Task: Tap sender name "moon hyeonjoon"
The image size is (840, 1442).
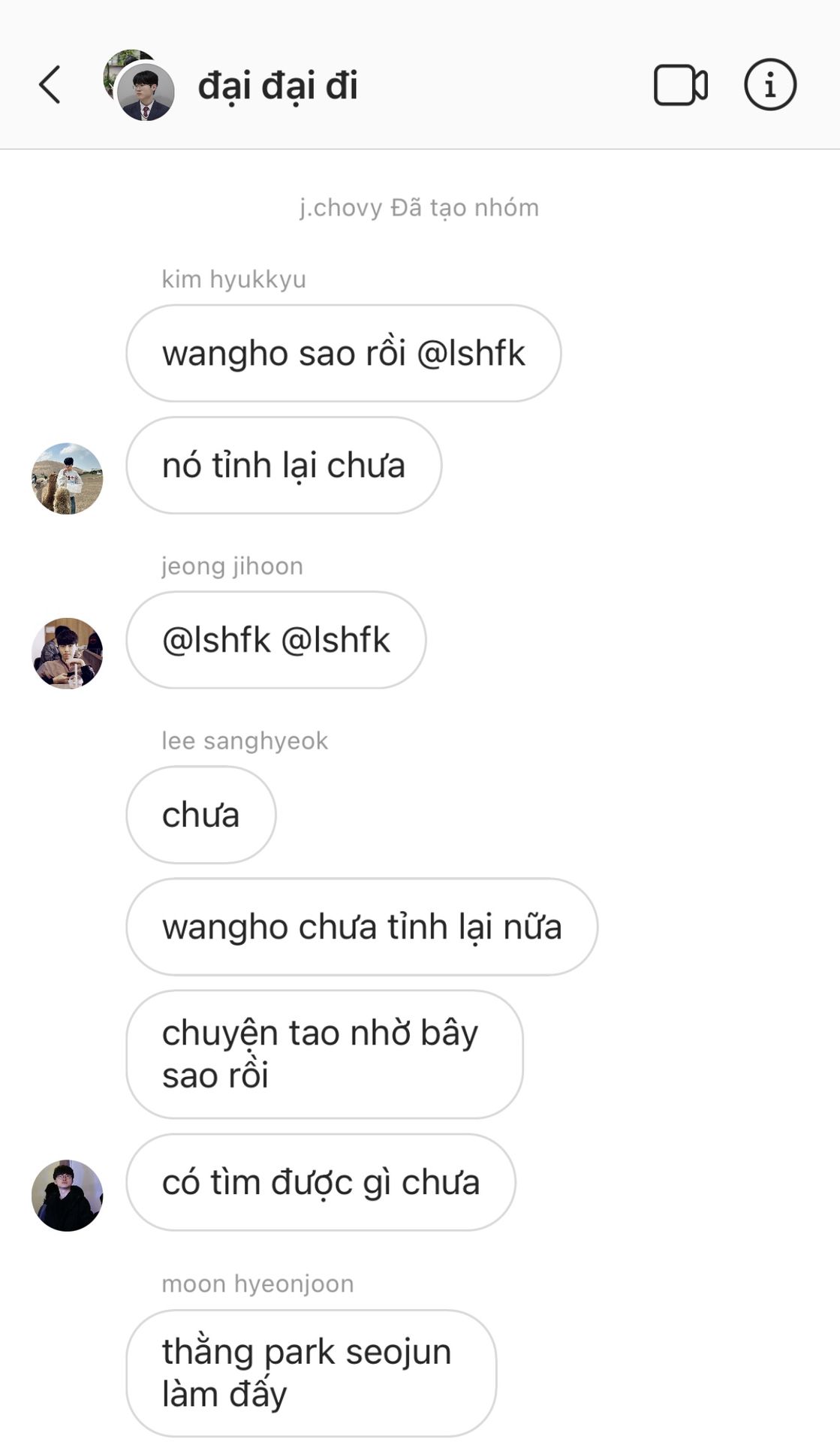Action: click(x=257, y=1284)
